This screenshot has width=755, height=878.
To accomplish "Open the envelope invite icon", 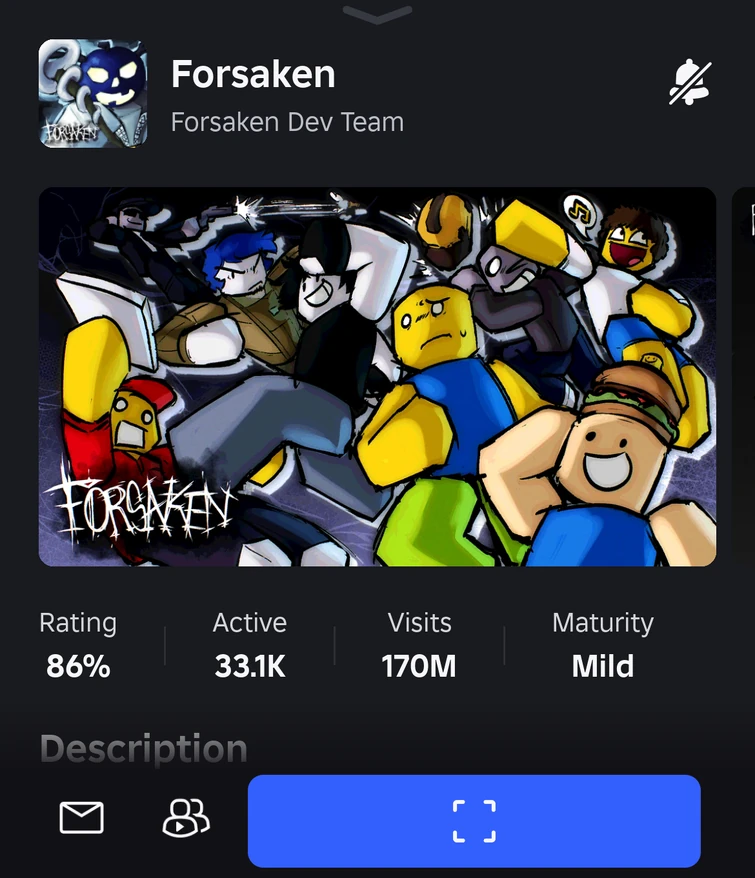I will (x=82, y=818).
